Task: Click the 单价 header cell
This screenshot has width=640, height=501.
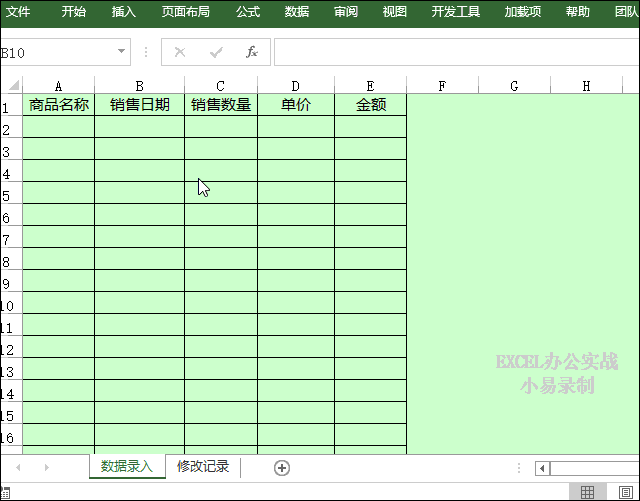Action: click(x=296, y=105)
